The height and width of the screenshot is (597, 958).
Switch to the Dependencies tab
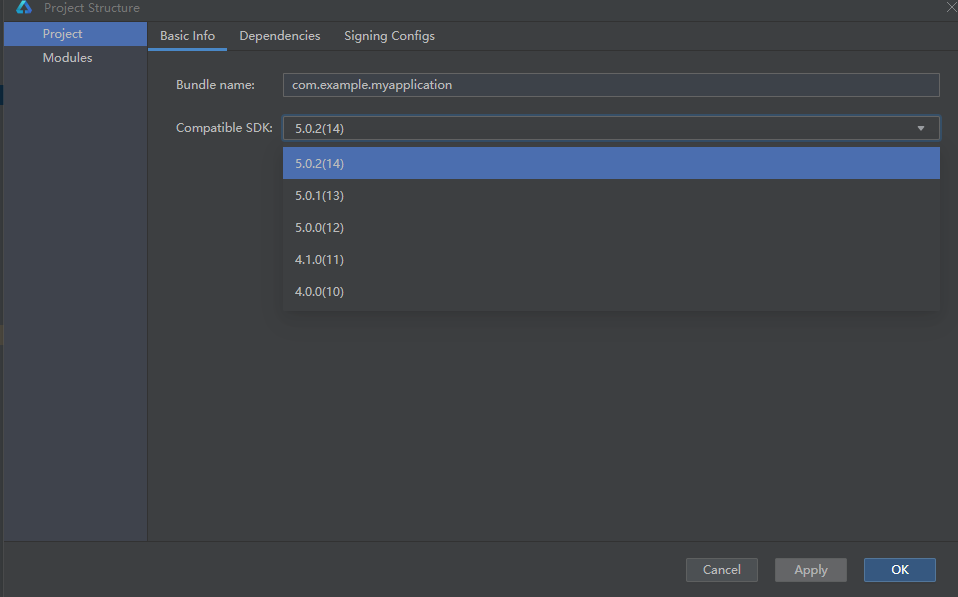tap(280, 36)
